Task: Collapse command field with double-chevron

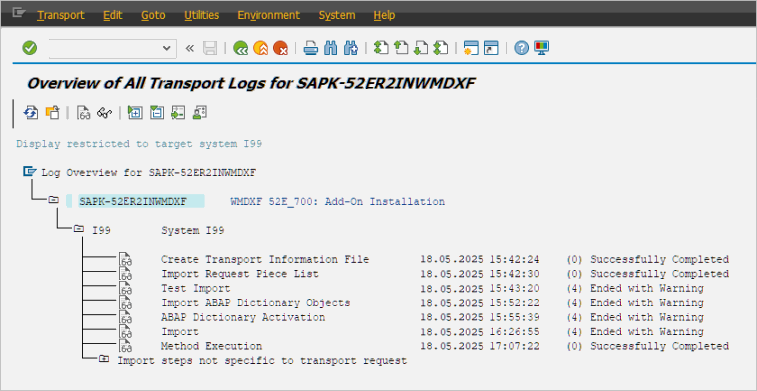Action: [190, 48]
